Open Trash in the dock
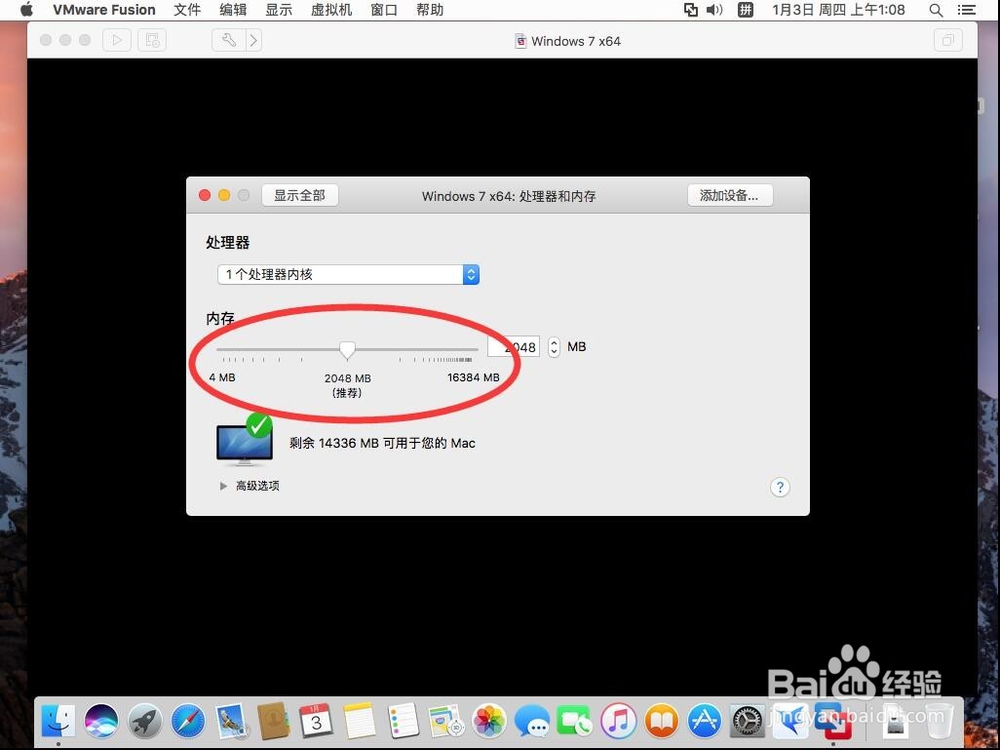Image resolution: width=1000 pixels, height=750 pixels. point(938,721)
